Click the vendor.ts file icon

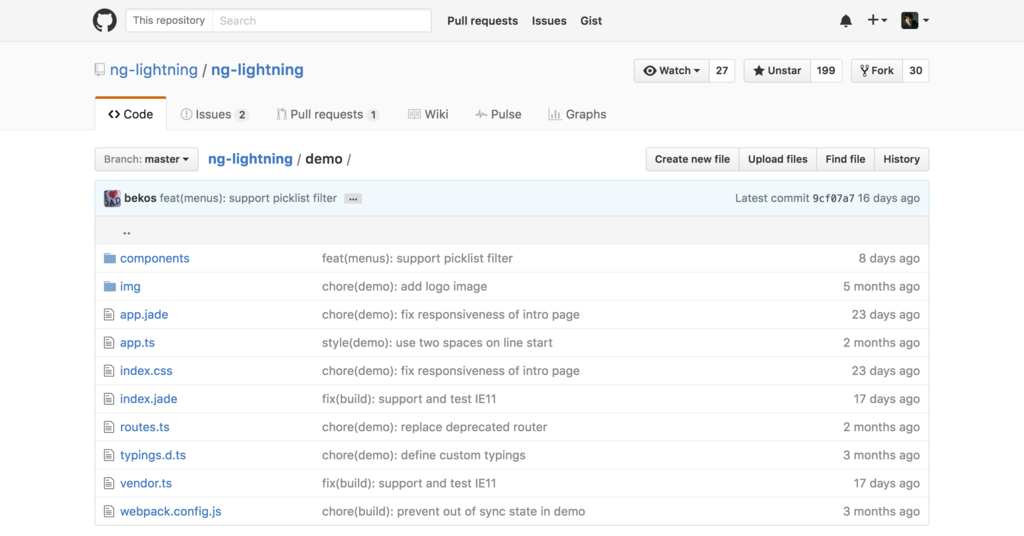tap(109, 483)
